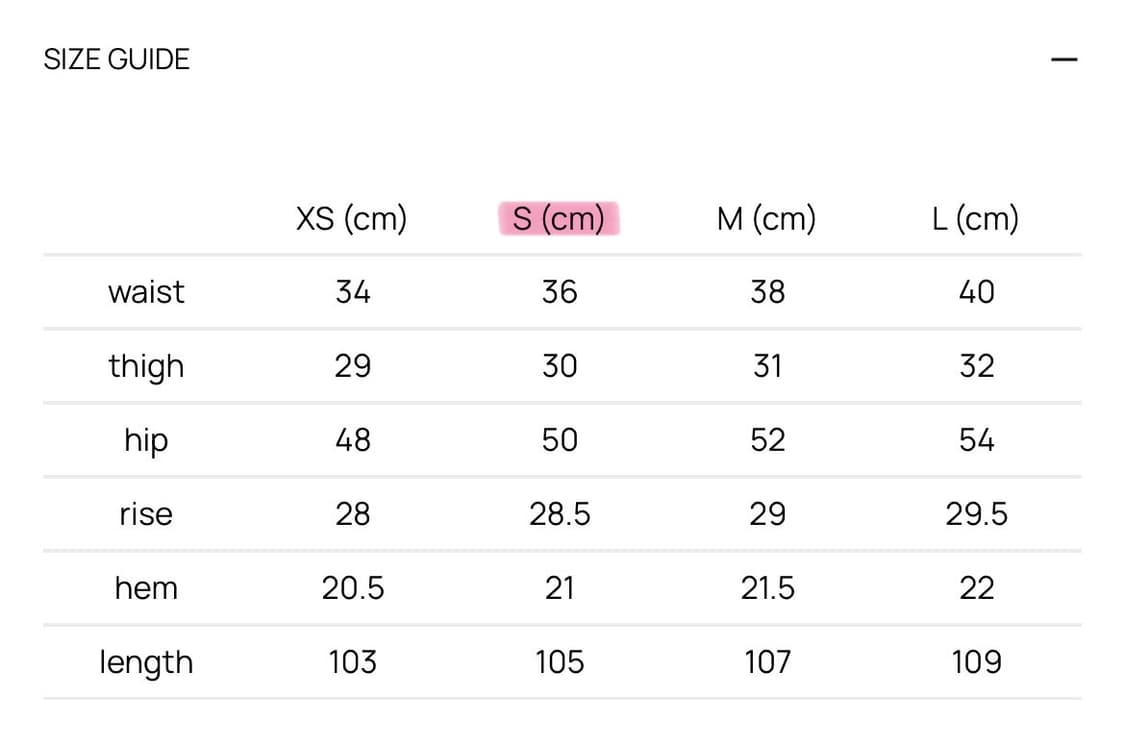Click waist value 36 in S column
Image resolution: width=1125 pixels, height=745 pixels.
pos(559,292)
